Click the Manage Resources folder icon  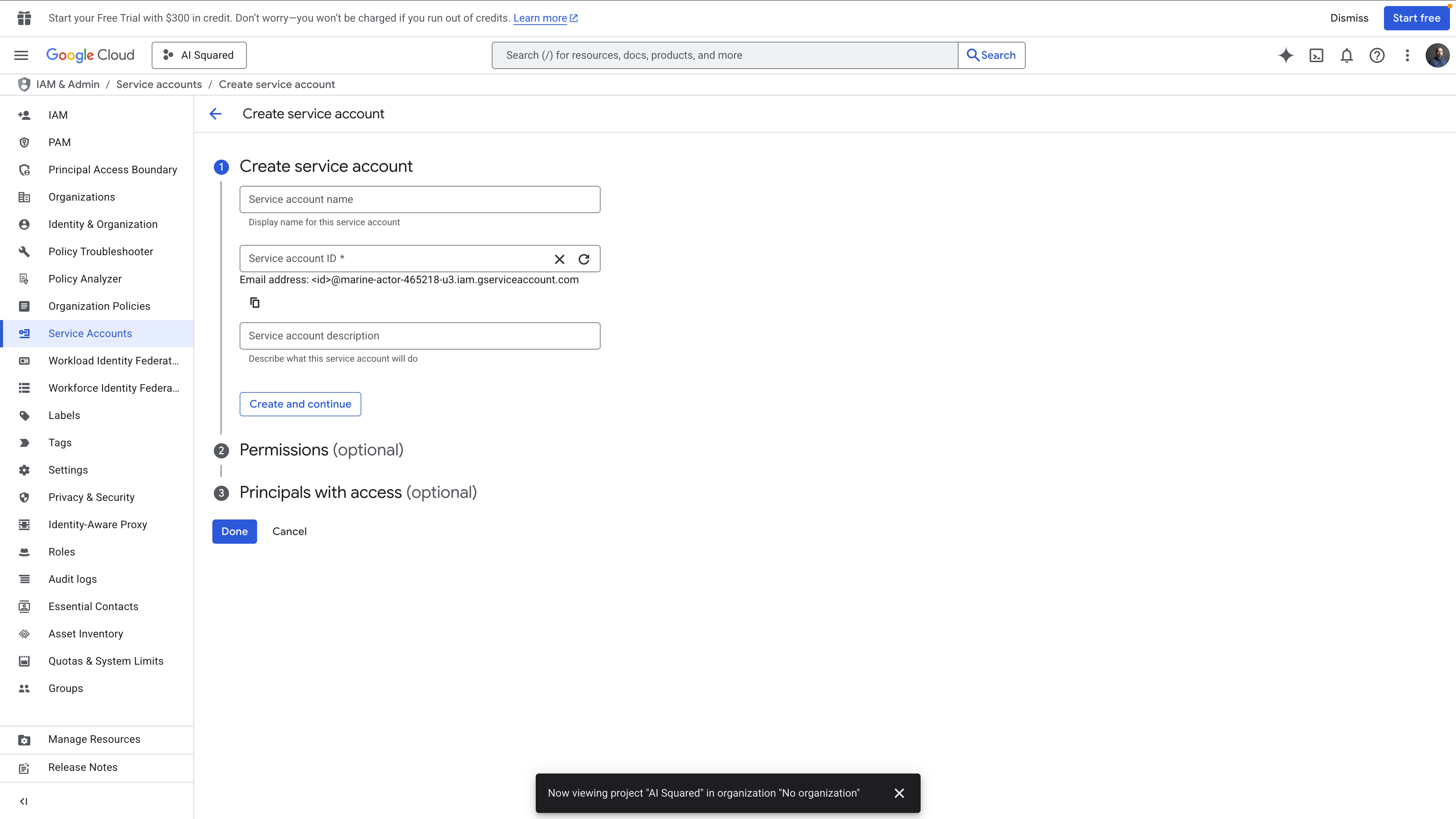(24, 740)
